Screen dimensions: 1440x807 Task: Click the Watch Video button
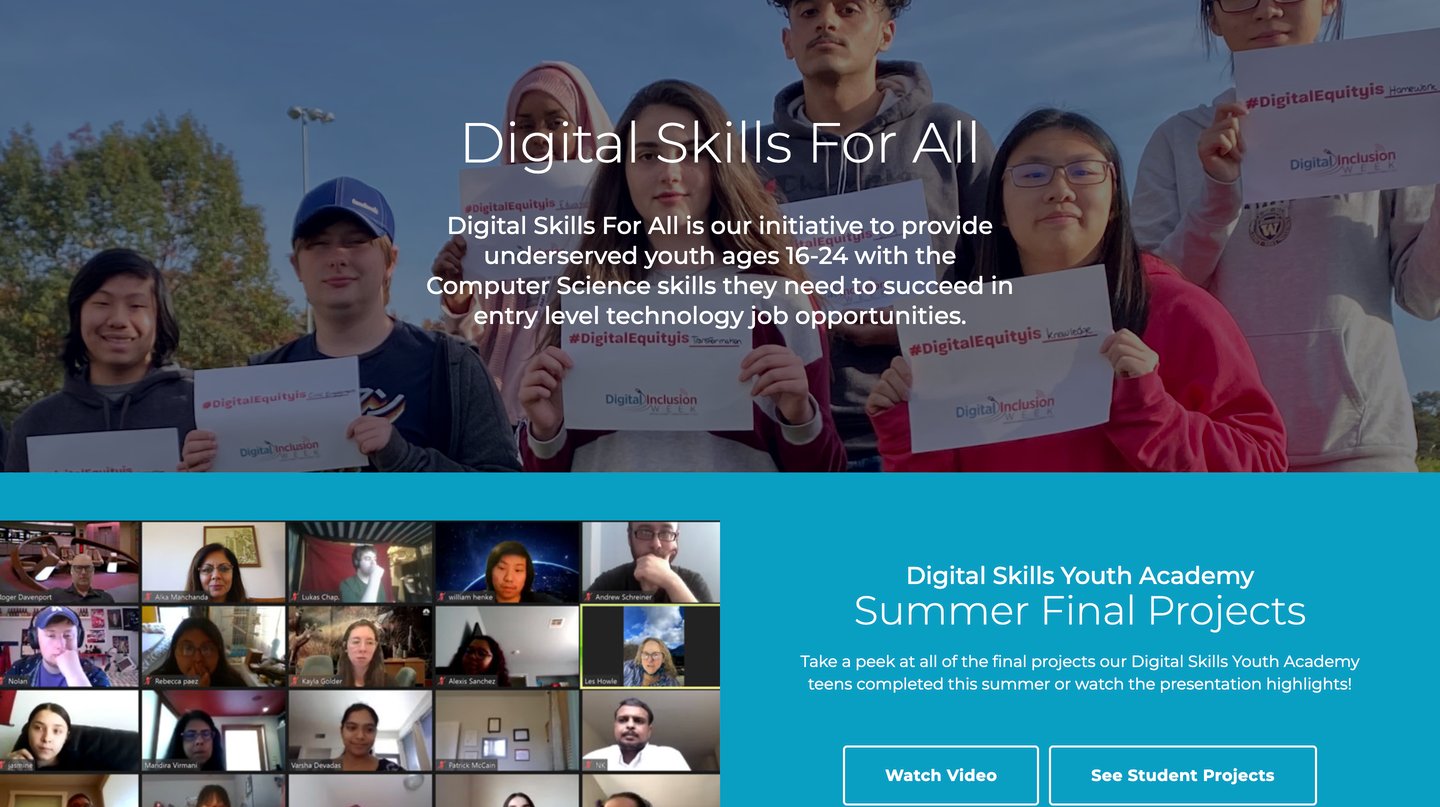[940, 775]
